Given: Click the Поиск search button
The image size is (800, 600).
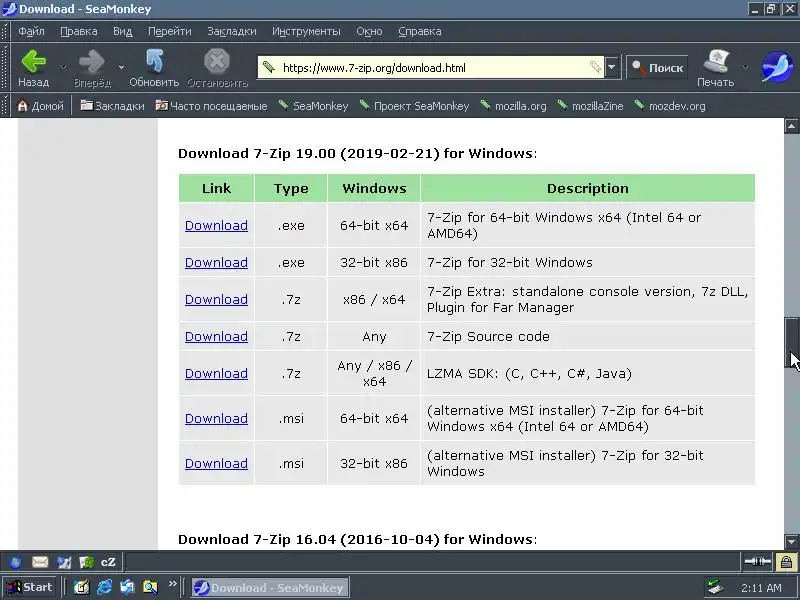Looking at the screenshot, I should [657, 67].
